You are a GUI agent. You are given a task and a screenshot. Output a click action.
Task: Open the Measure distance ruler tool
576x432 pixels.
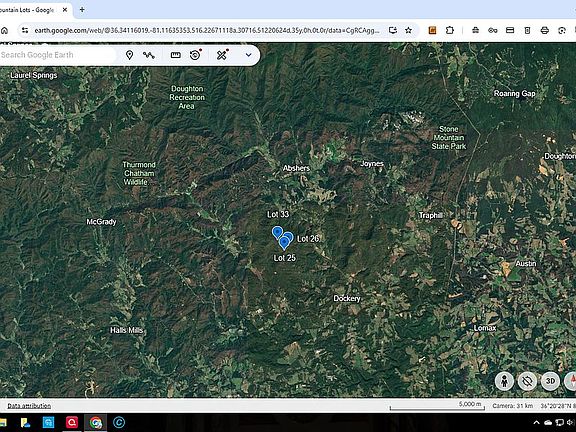pos(176,55)
